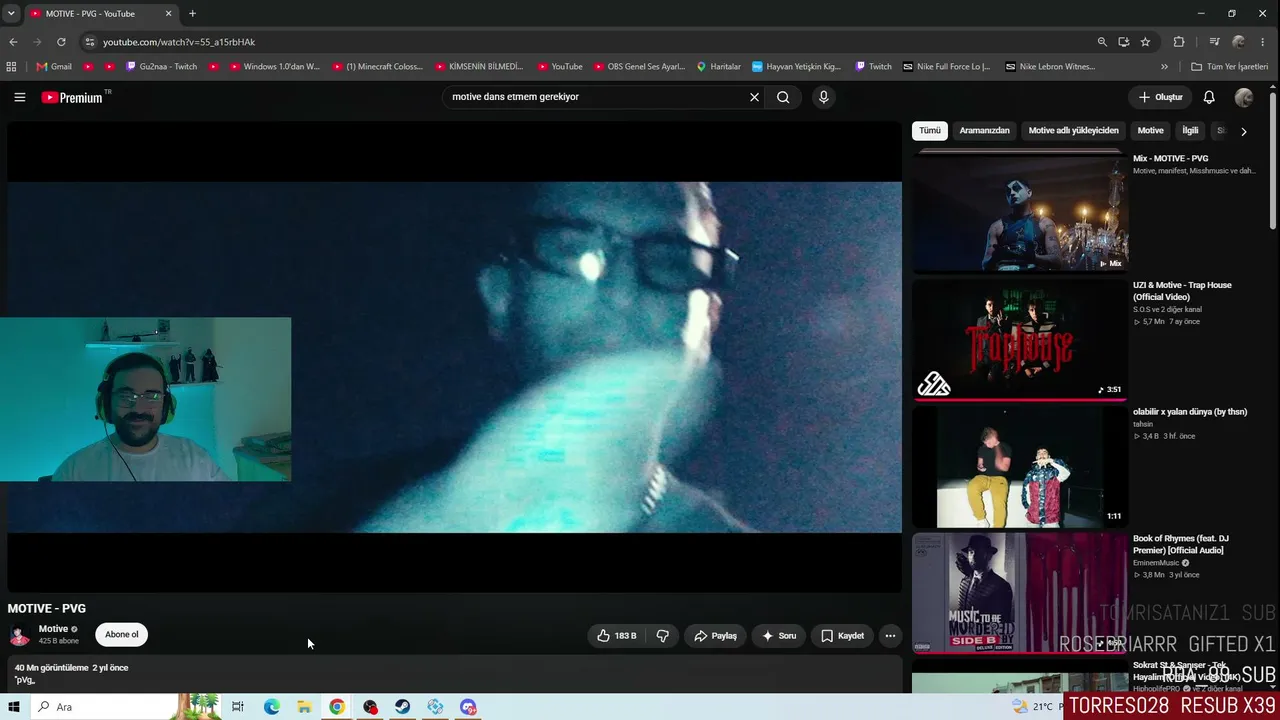The image size is (1280, 720).
Task: Save video with Kaydet button
Action: tap(842, 636)
